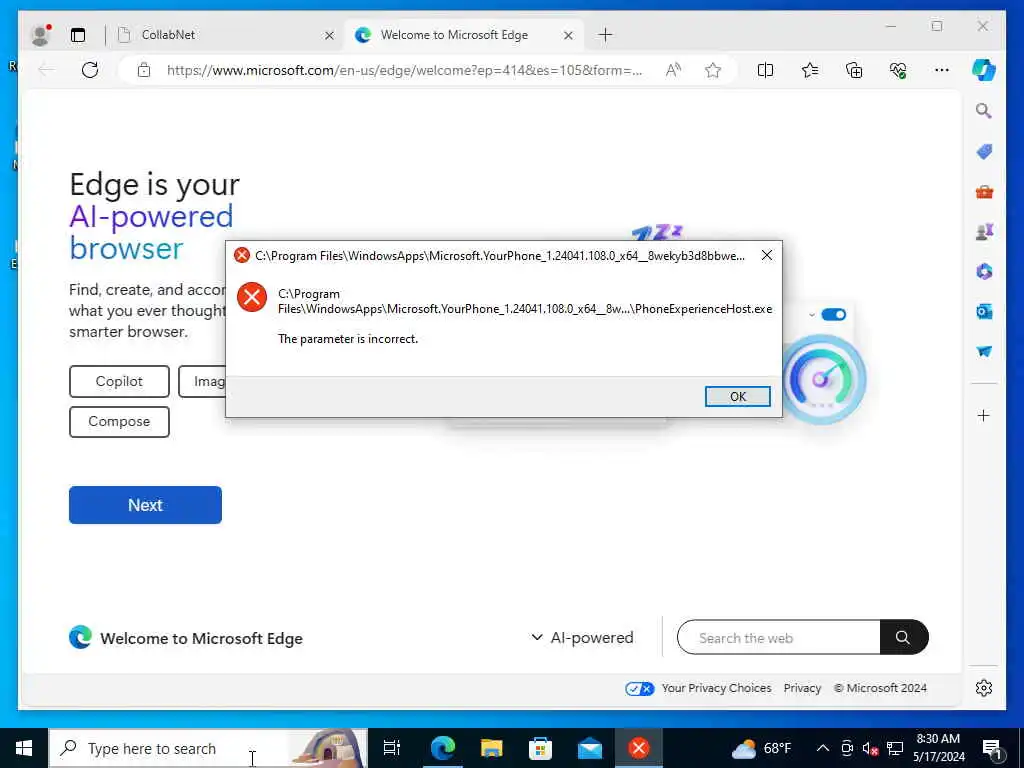Open the Windows Start menu

(x=24, y=748)
